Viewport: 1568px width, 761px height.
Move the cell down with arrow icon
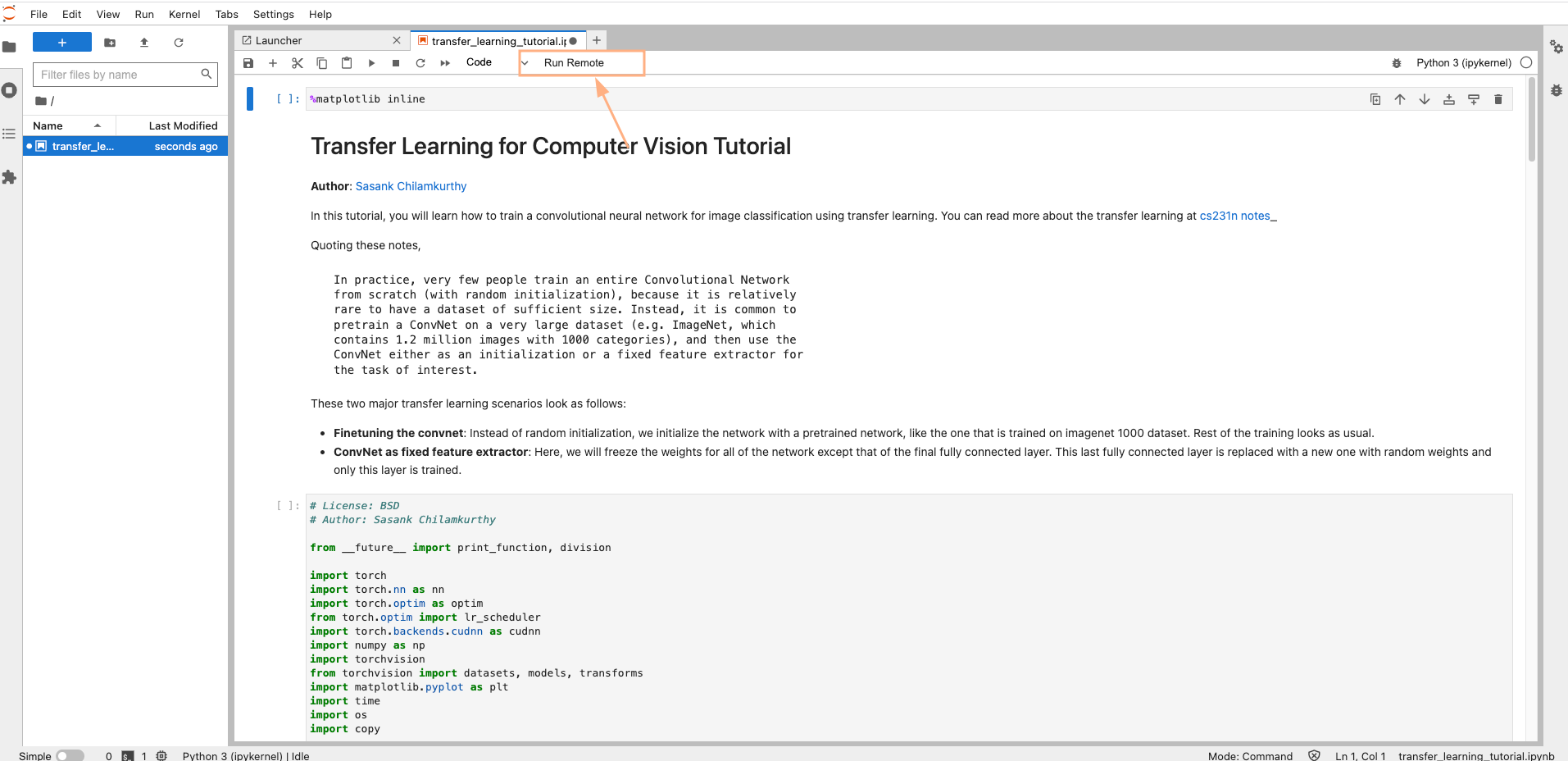[x=1425, y=99]
